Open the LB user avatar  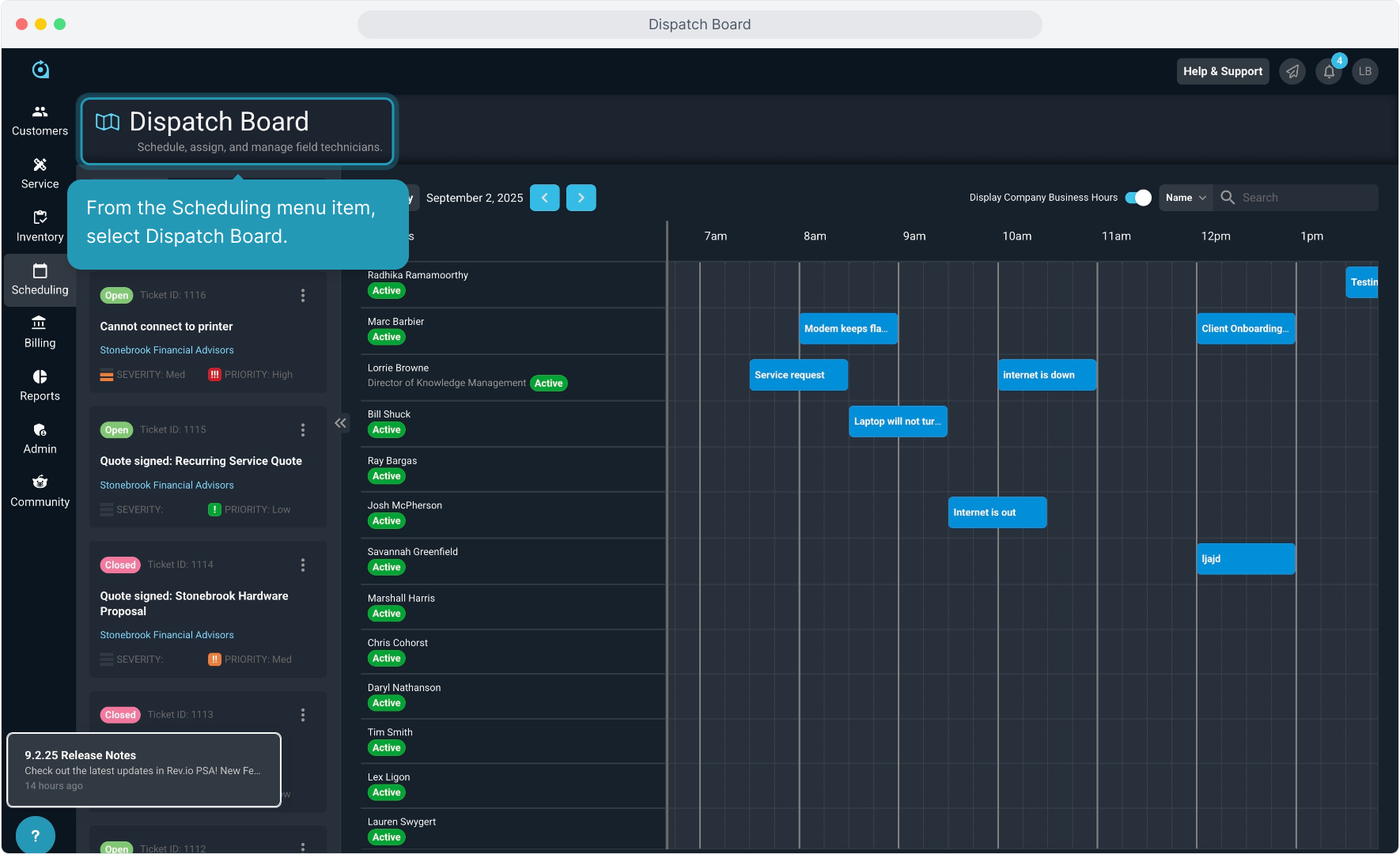coord(1365,71)
